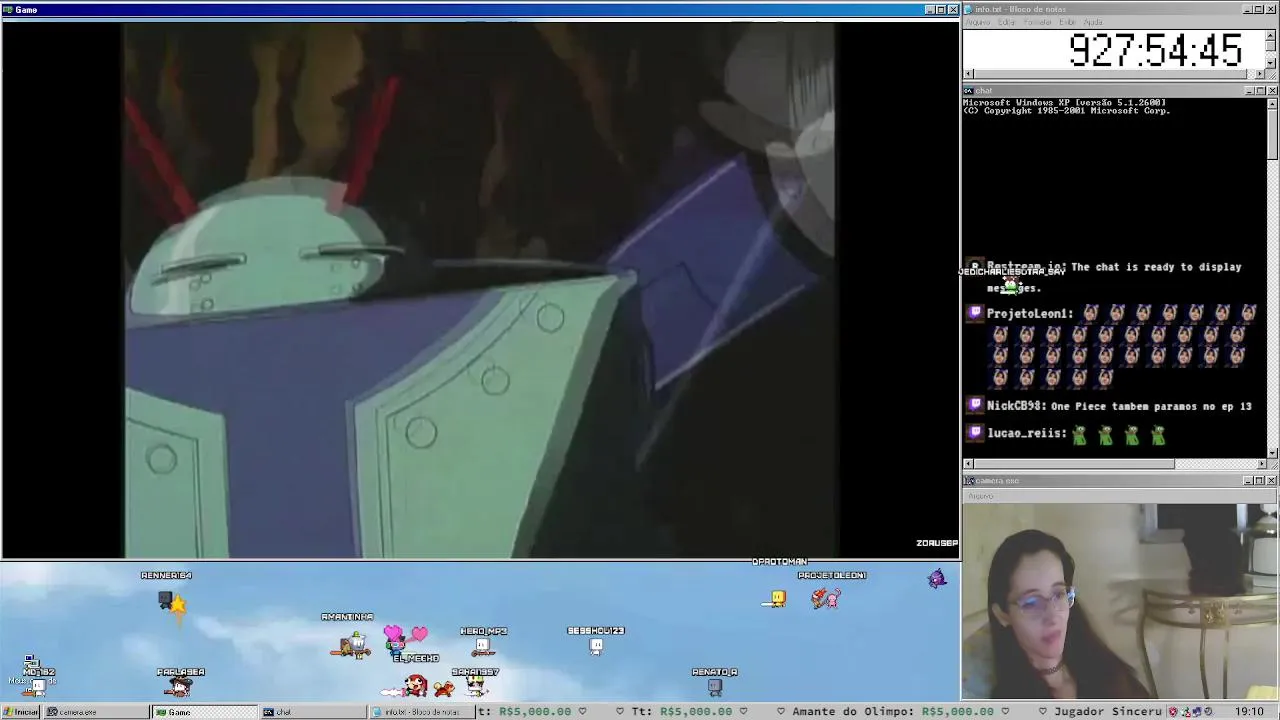Click the Notepad icon in info.txt title bar
Screen dimensions: 1280x720
pyautogui.click(x=970, y=10)
